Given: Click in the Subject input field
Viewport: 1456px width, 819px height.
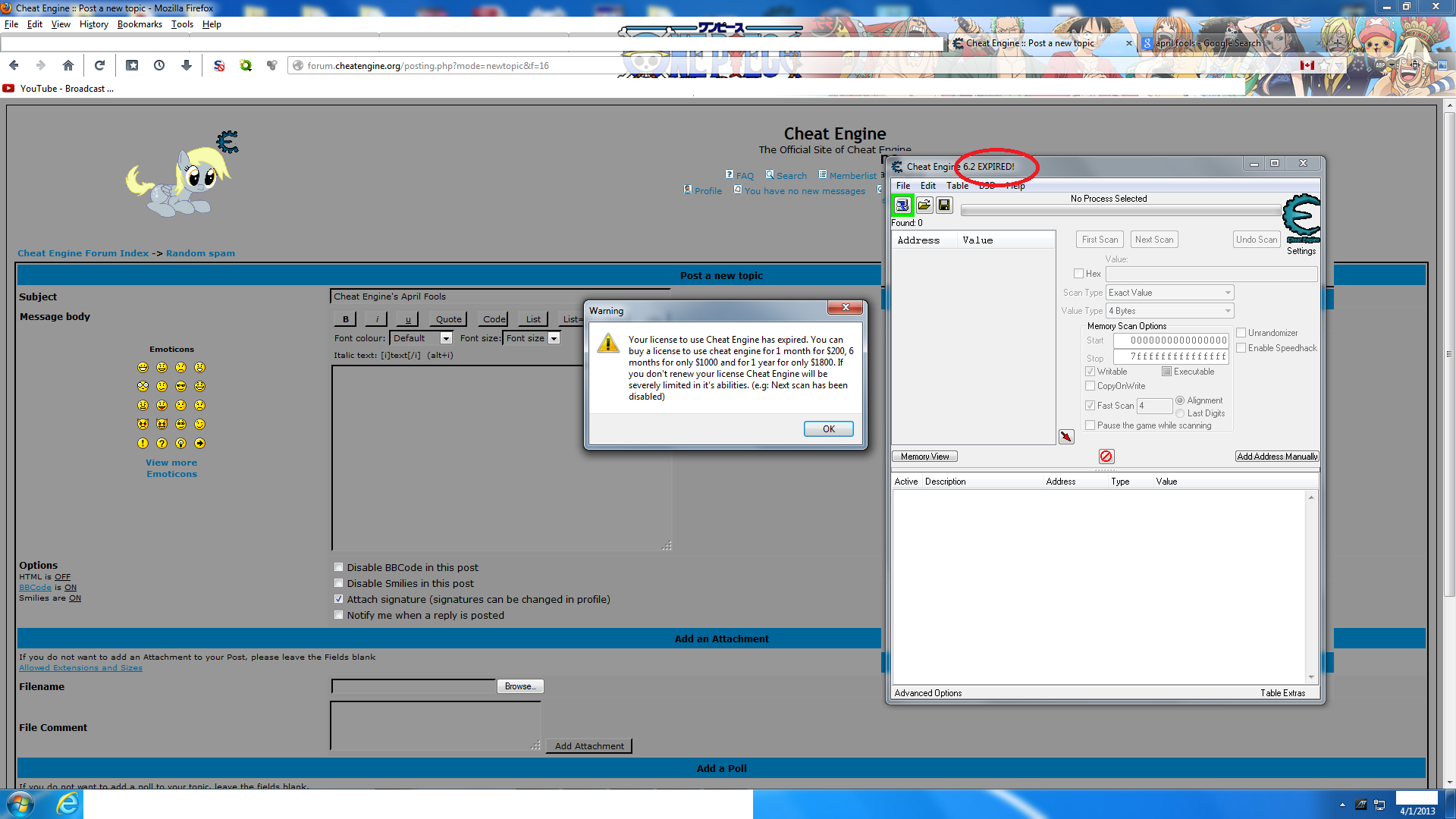Looking at the screenshot, I should click(500, 297).
